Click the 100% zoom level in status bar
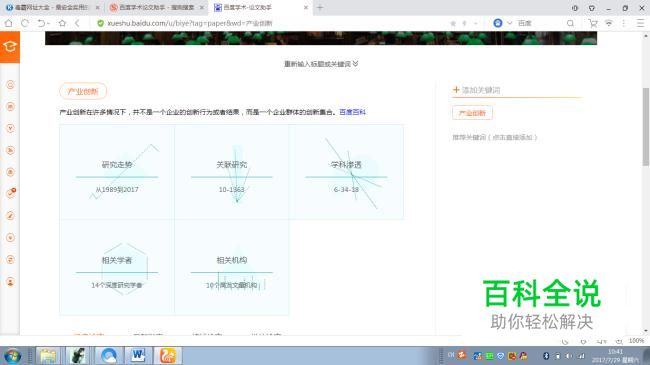Screen dimensions: 650x365 (636, 341)
